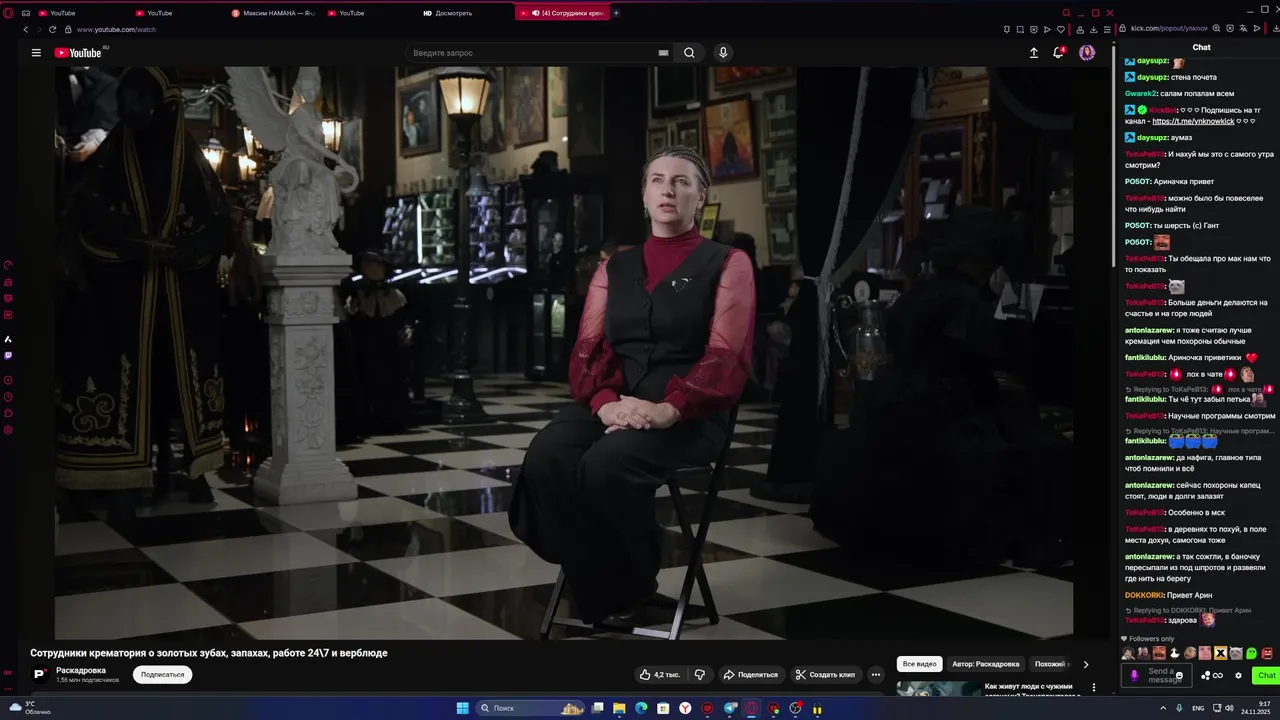Click the chat points infinity counter

click(x=1212, y=676)
